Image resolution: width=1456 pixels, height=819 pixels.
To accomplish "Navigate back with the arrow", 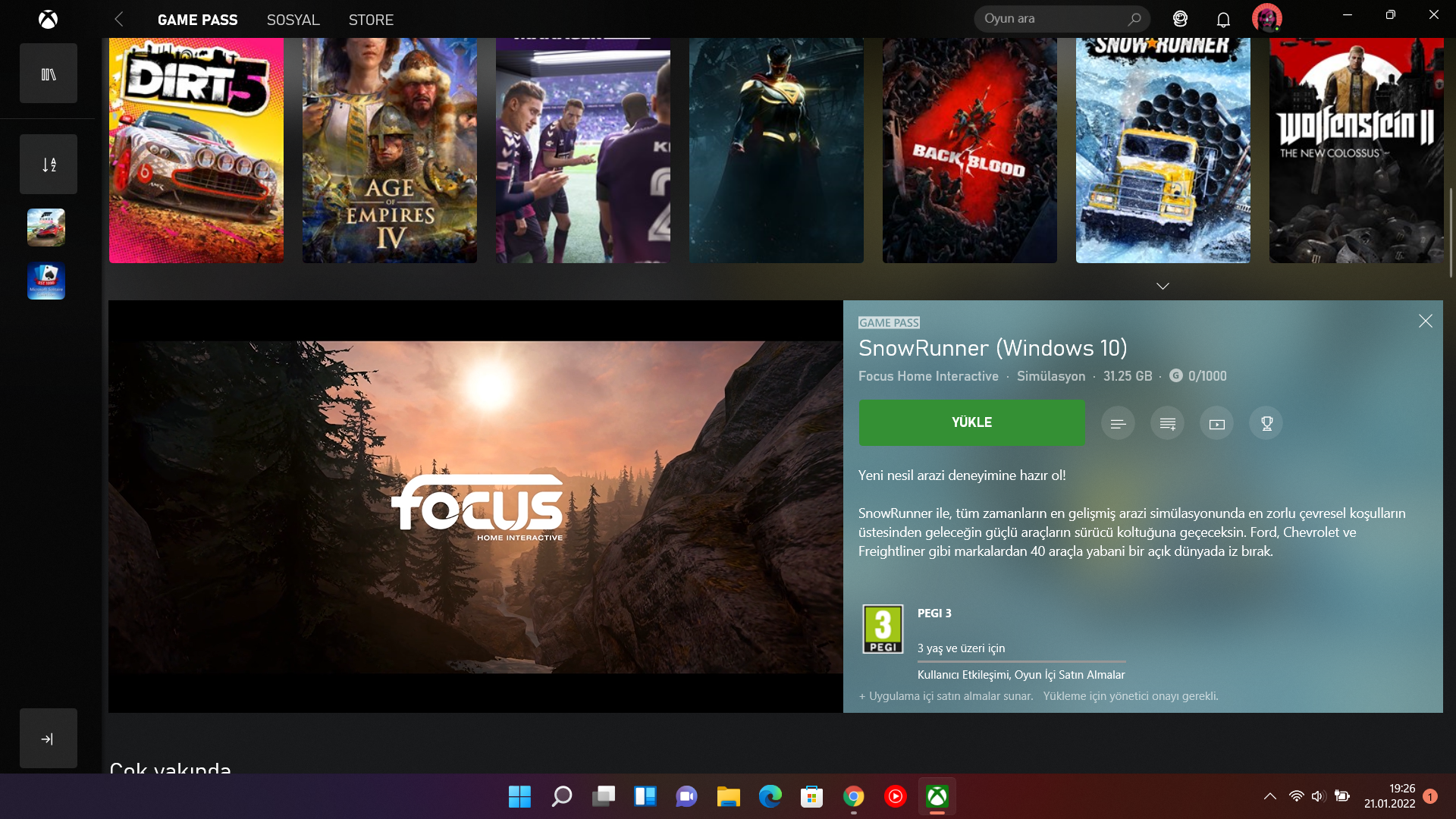I will point(119,20).
